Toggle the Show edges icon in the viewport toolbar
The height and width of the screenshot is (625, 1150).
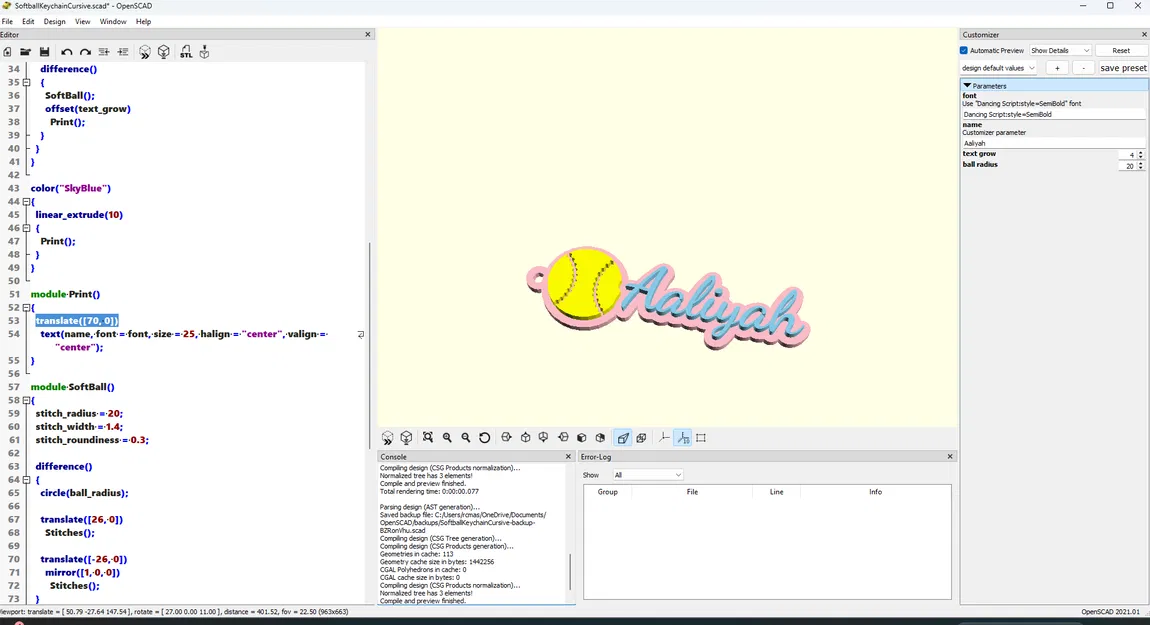[x=701, y=438]
